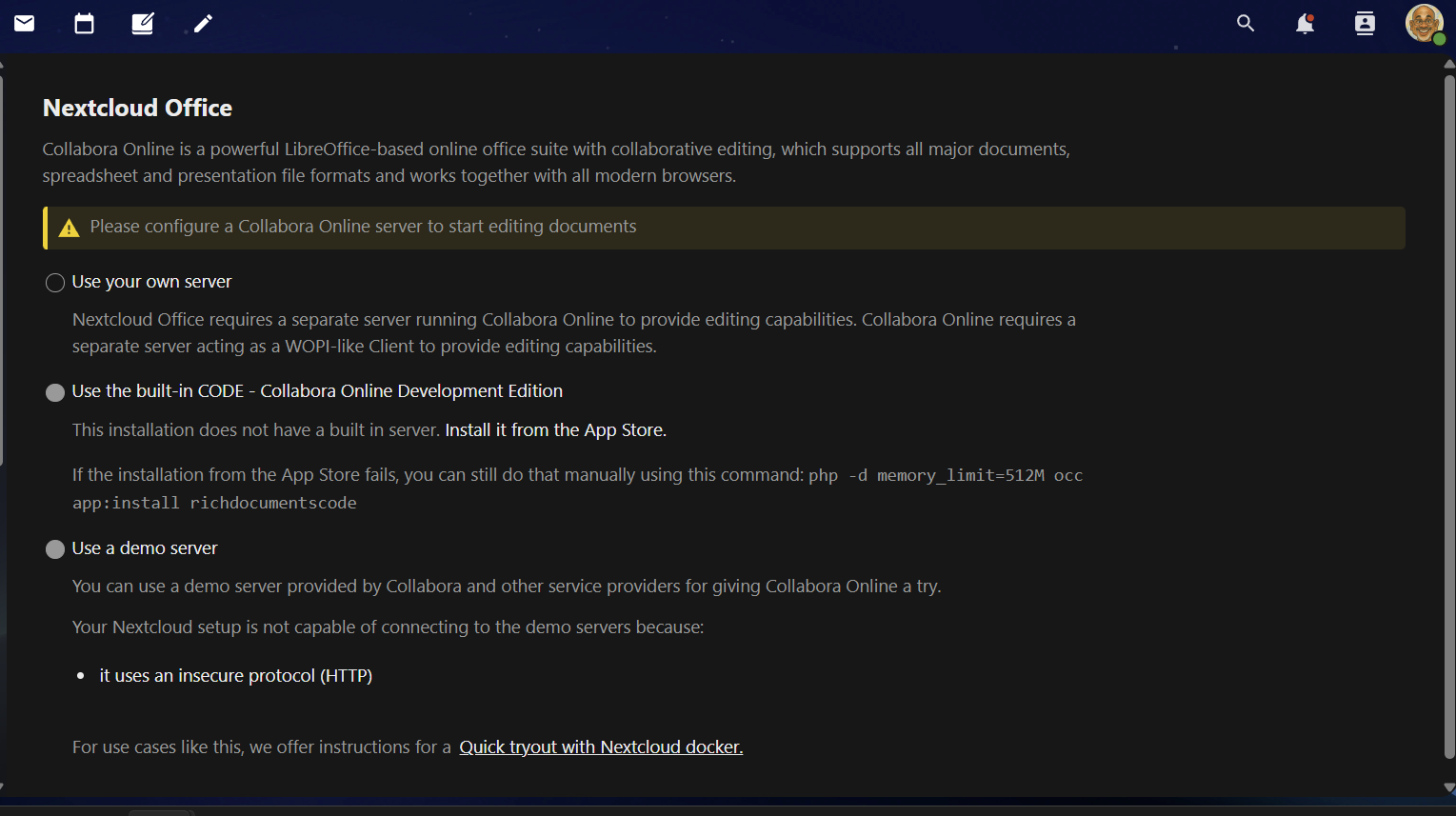
Task: Click Install it from the App Store link
Action: click(x=555, y=430)
